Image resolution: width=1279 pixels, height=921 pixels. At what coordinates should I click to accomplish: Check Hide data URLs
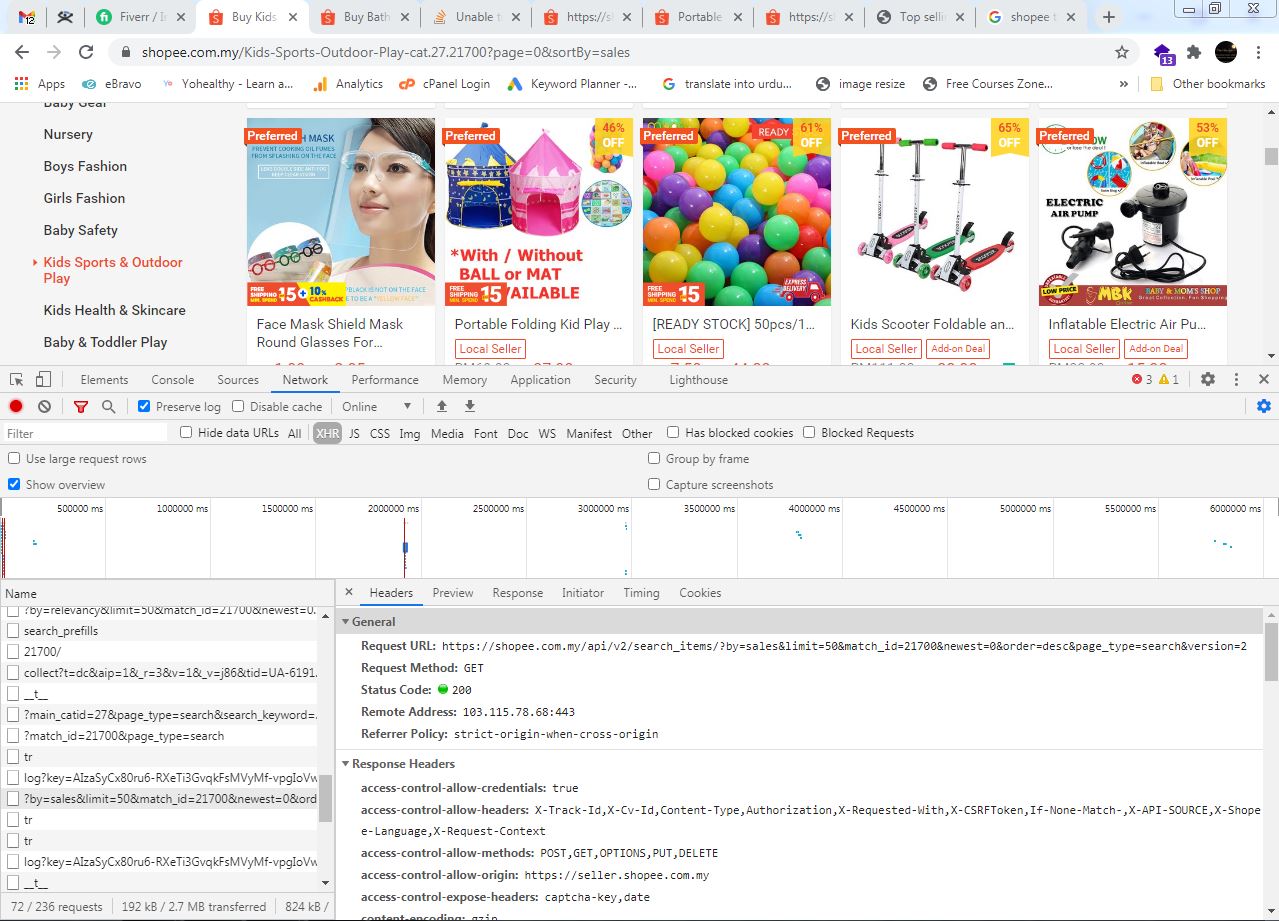click(186, 432)
